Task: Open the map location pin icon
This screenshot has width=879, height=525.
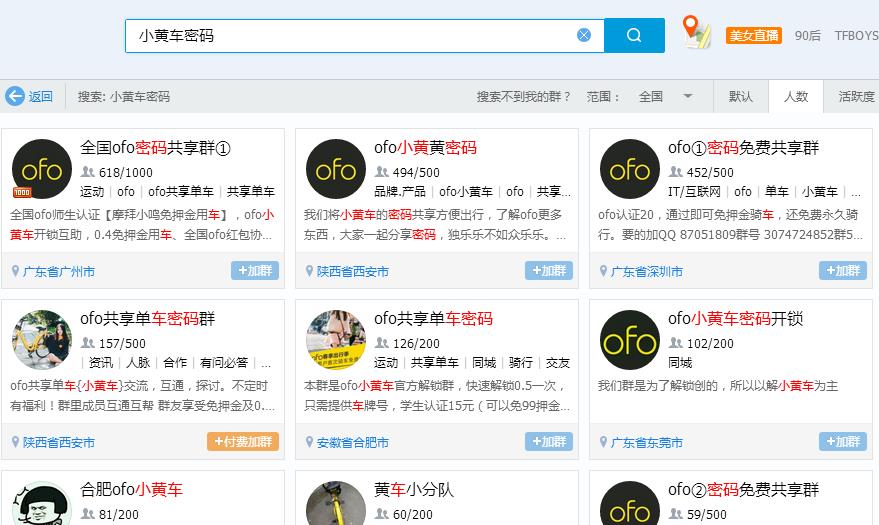Action: click(696, 32)
